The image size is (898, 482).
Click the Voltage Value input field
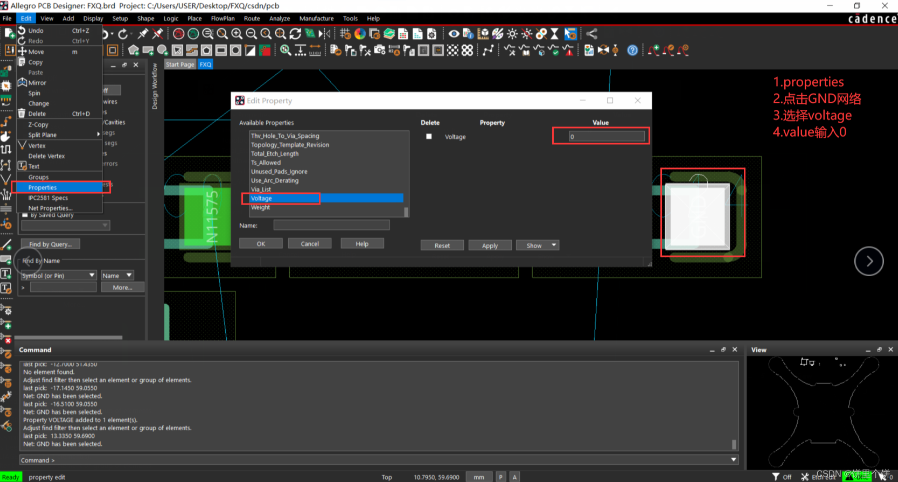[x=606, y=136]
